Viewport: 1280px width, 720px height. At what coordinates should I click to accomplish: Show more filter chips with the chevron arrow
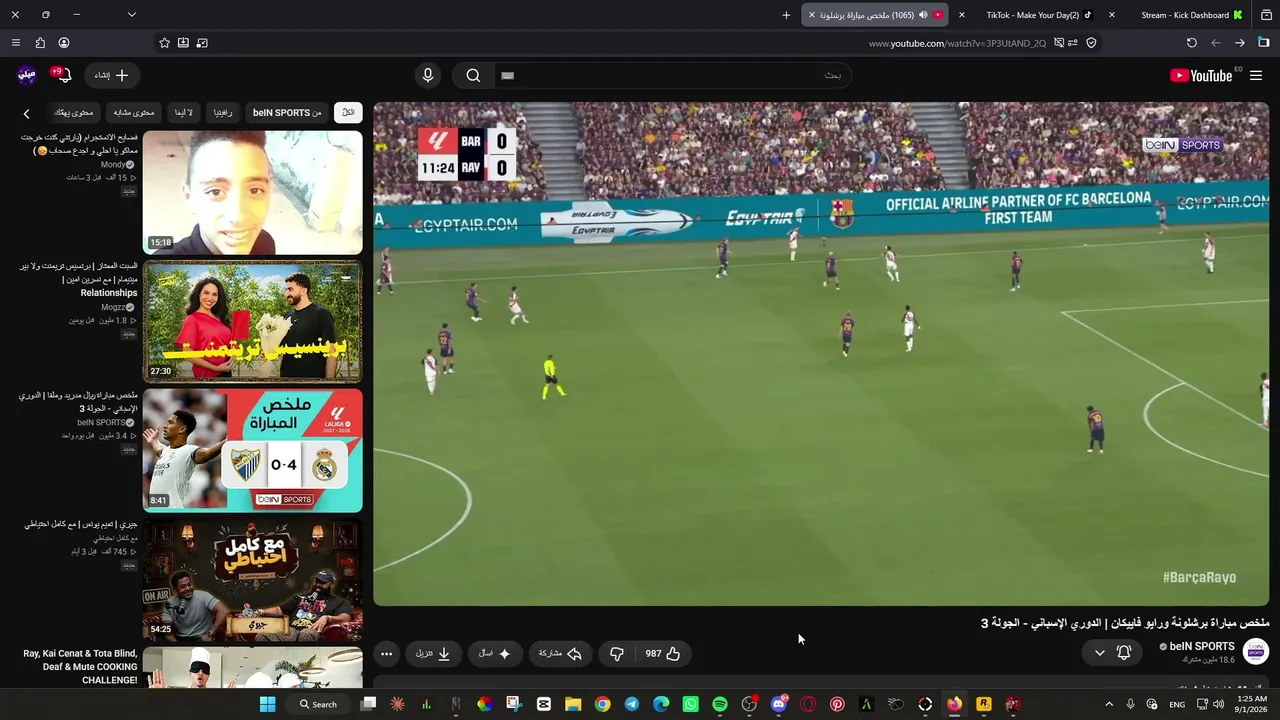(x=27, y=113)
